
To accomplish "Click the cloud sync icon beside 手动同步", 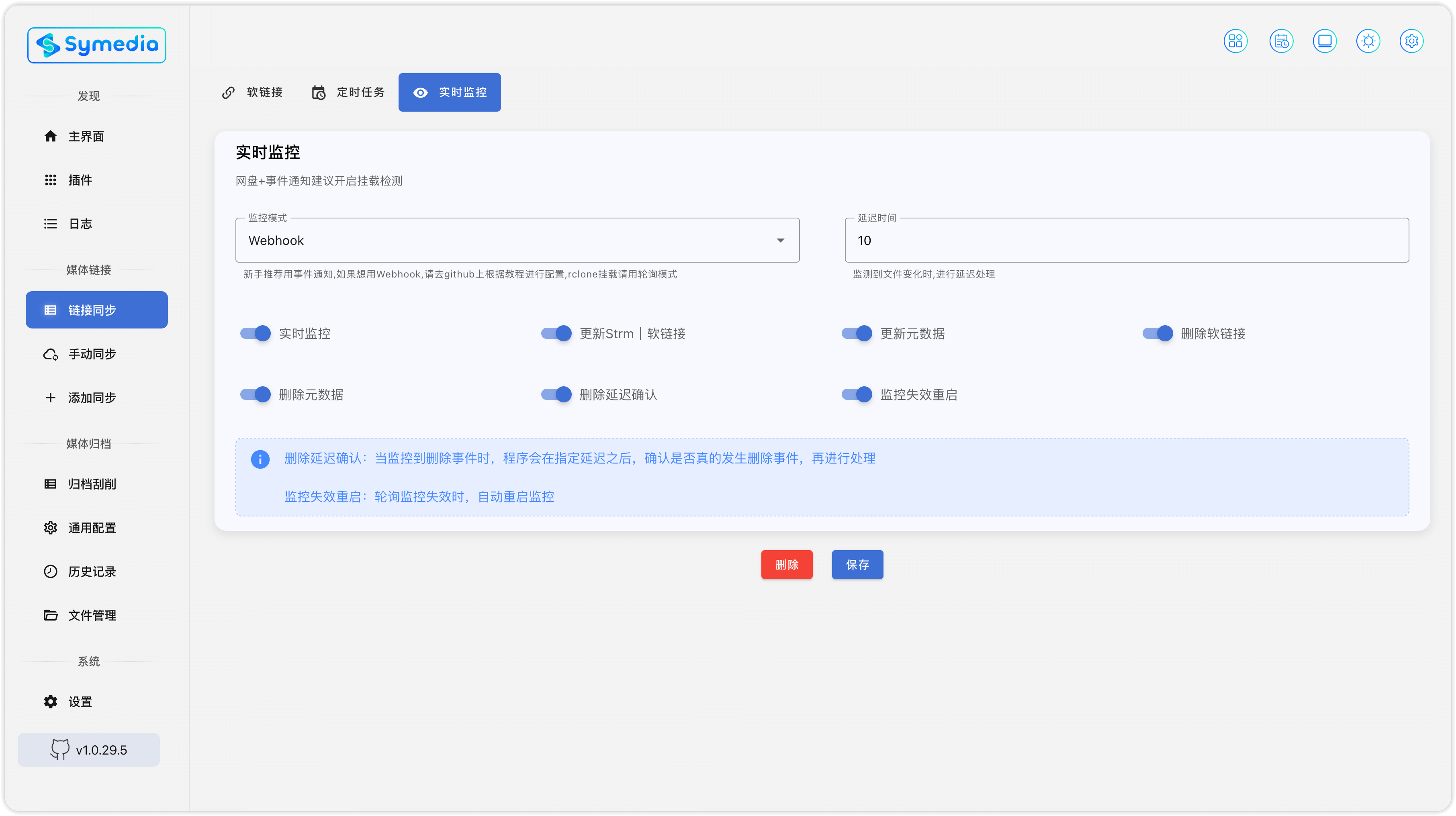I will click(x=50, y=354).
